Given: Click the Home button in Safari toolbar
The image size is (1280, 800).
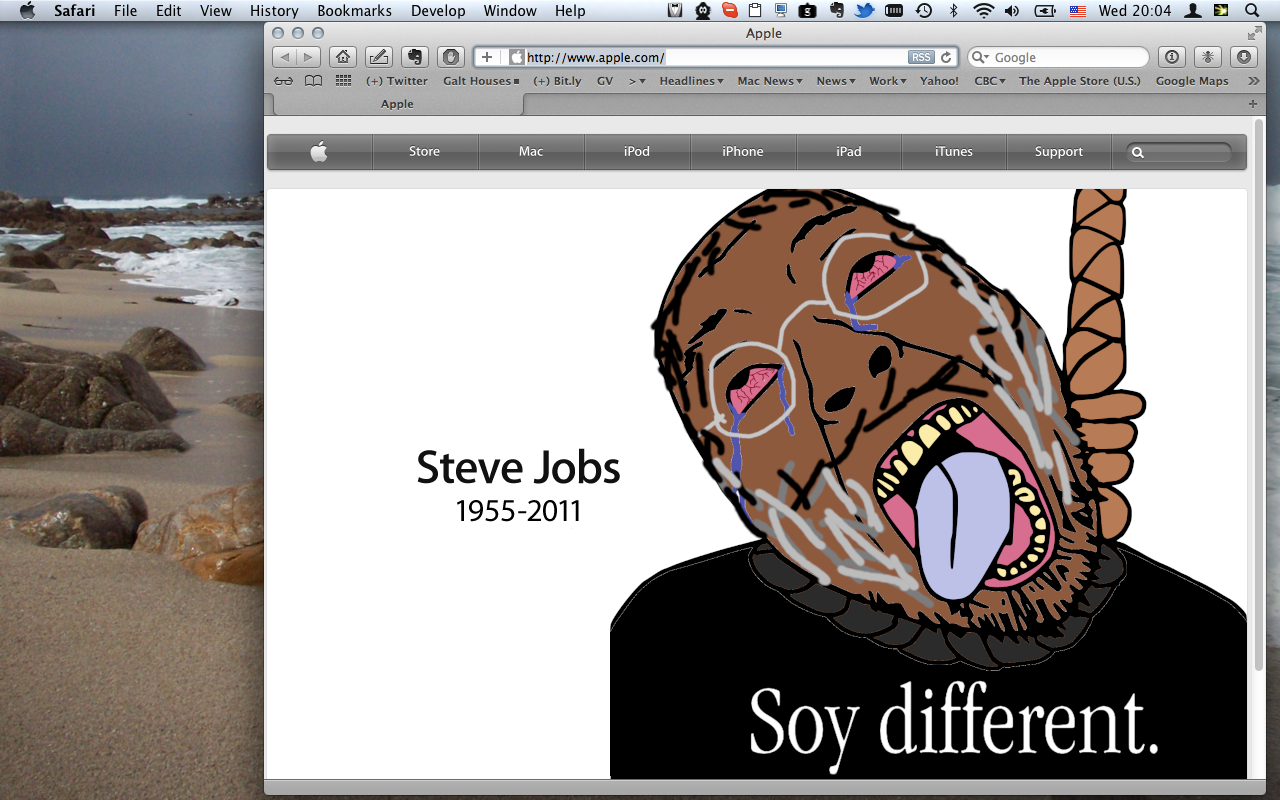Looking at the screenshot, I should [x=343, y=57].
